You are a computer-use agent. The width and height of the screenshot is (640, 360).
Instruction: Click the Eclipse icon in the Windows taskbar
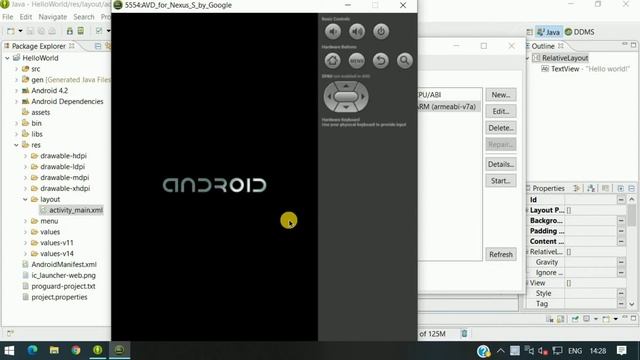98,350
